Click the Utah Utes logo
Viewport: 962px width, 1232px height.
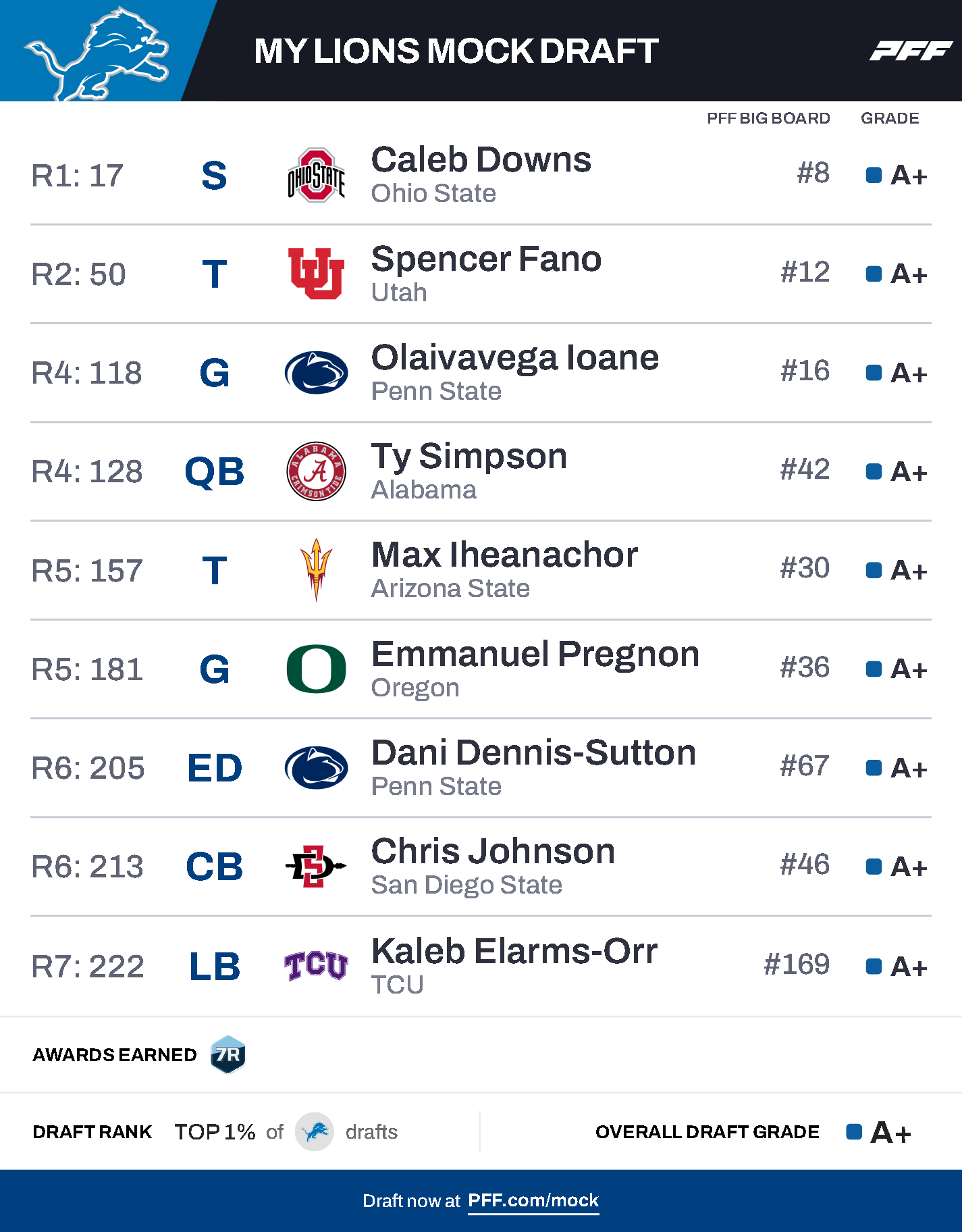(316, 274)
